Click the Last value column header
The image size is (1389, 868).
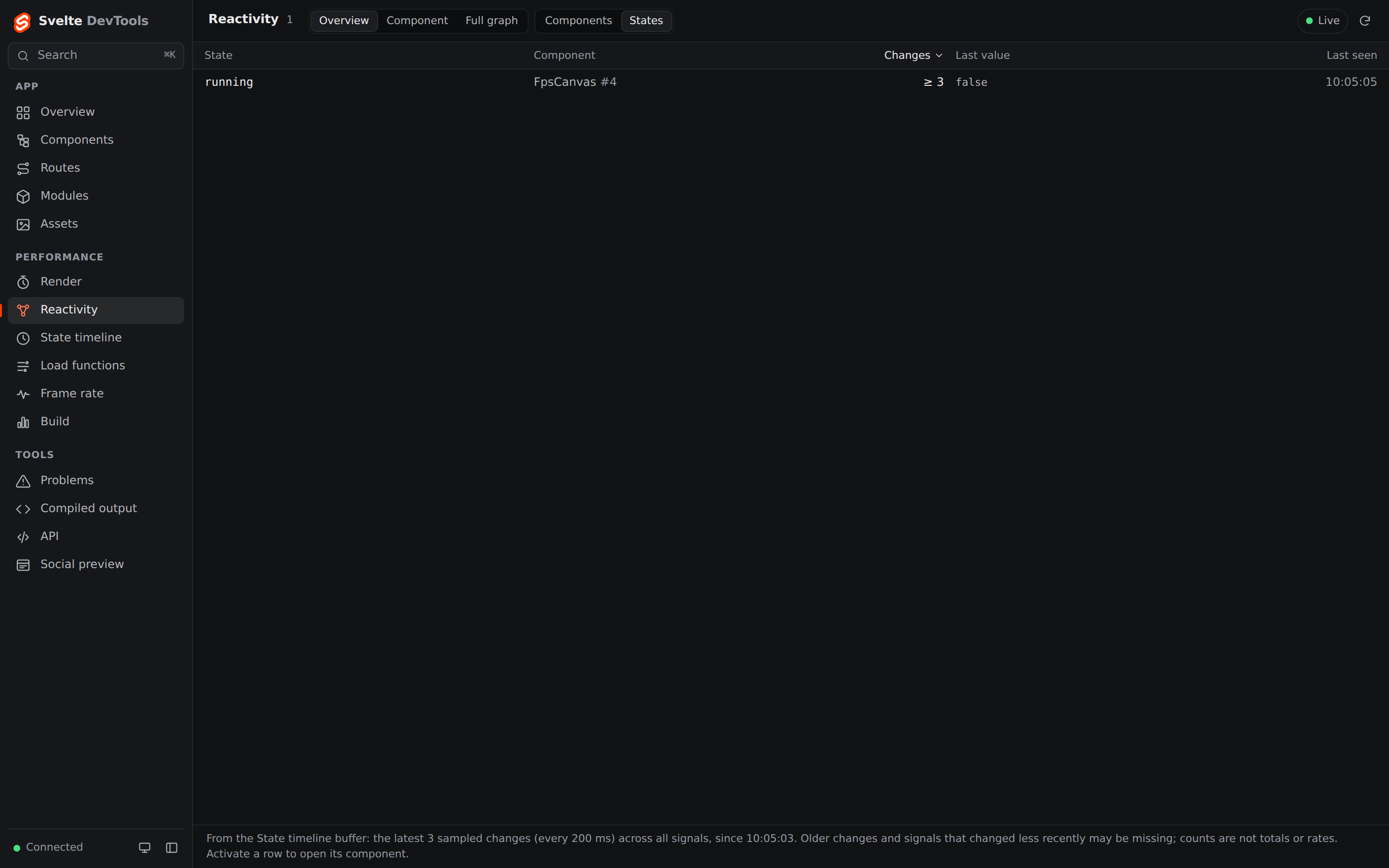click(x=982, y=55)
